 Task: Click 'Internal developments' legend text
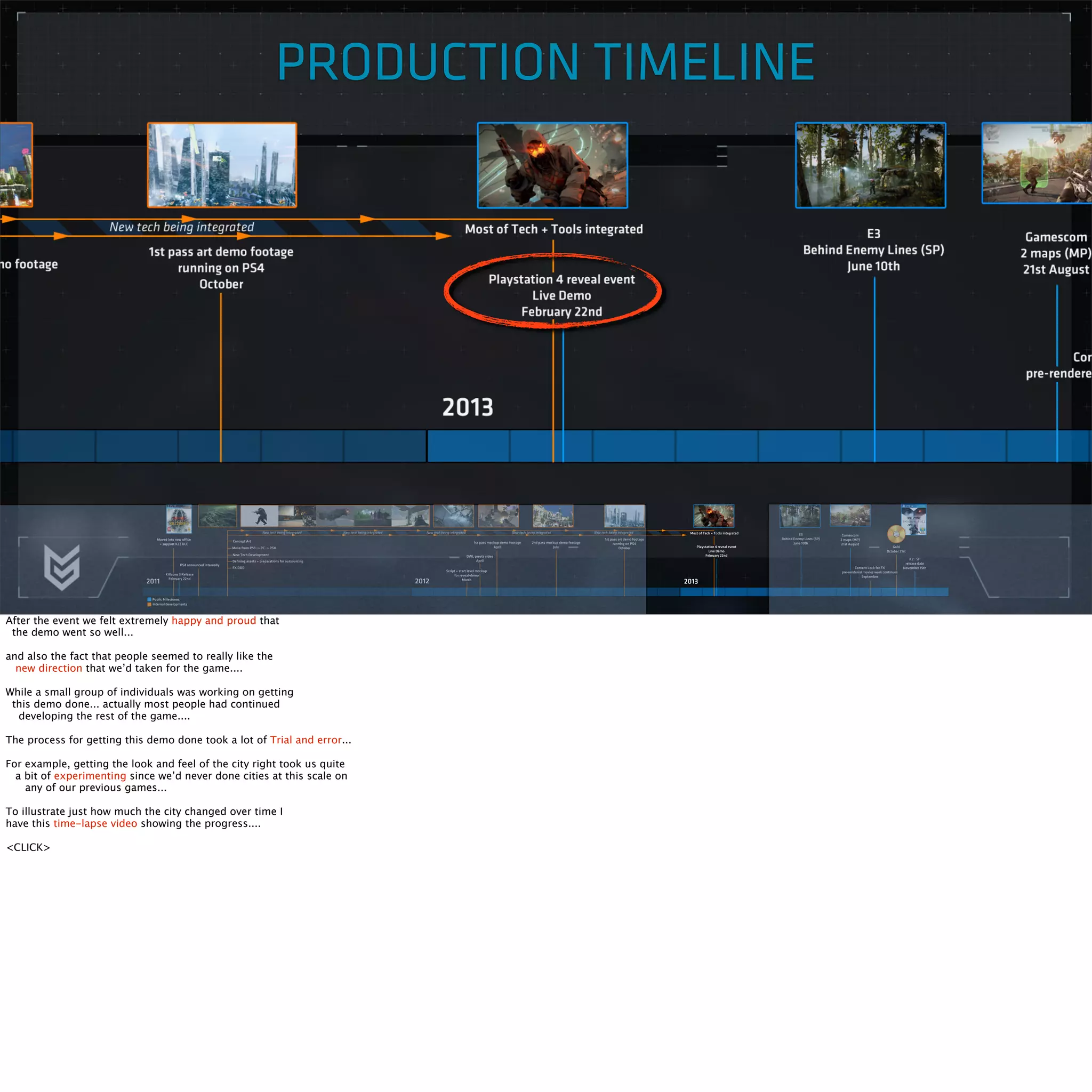point(170,604)
